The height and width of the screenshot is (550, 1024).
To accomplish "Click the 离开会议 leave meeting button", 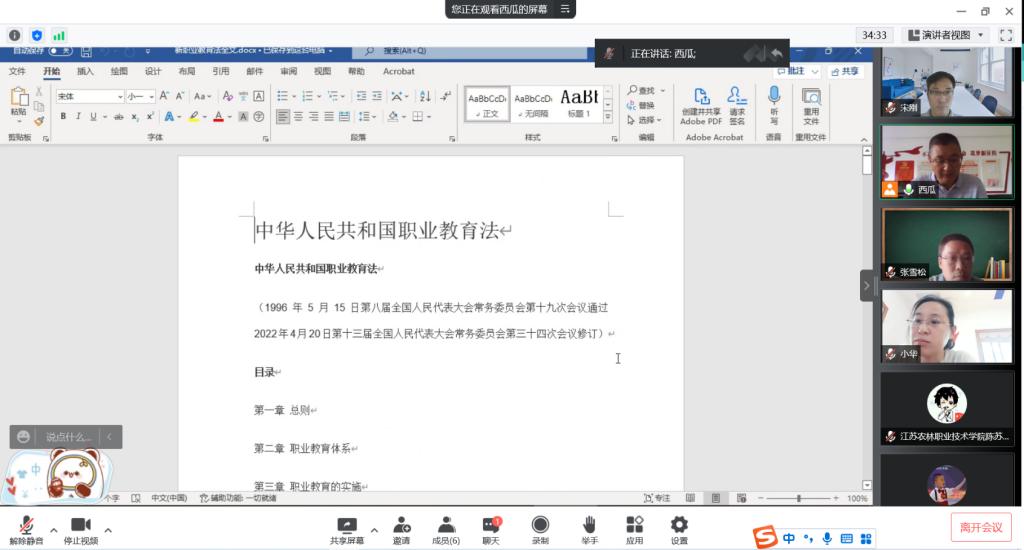I will tap(981, 527).
